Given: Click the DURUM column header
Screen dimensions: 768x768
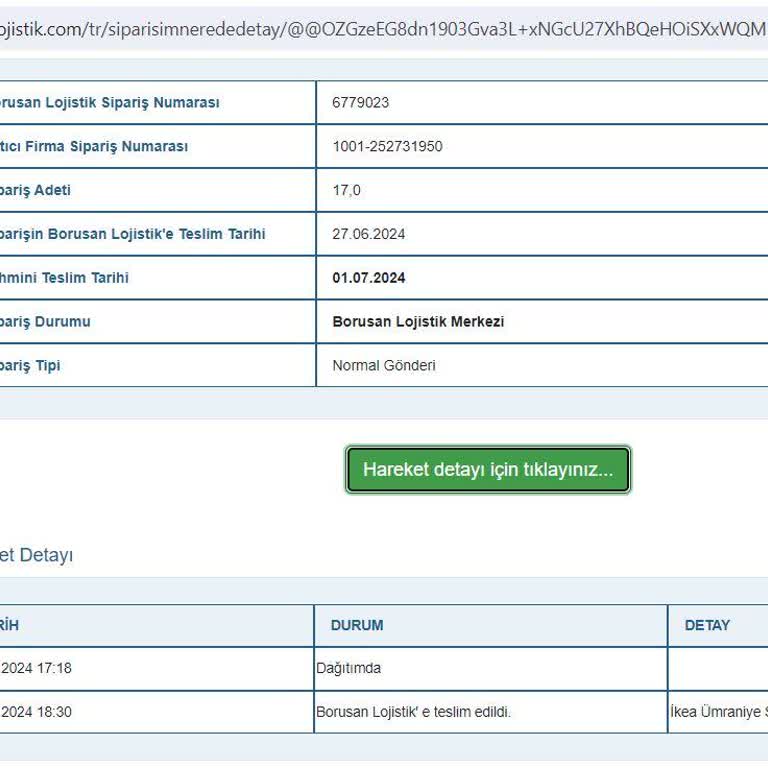Looking at the screenshot, I should coord(357,625).
